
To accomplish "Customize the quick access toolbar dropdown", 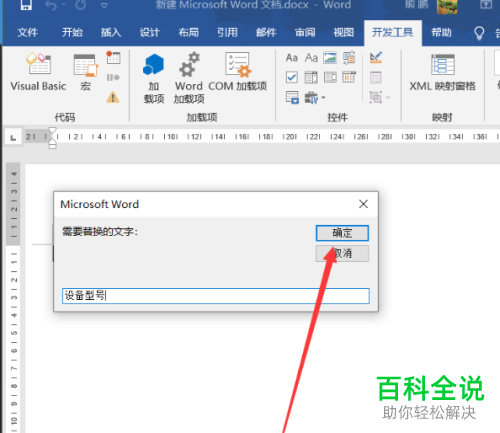I will click(x=104, y=5).
